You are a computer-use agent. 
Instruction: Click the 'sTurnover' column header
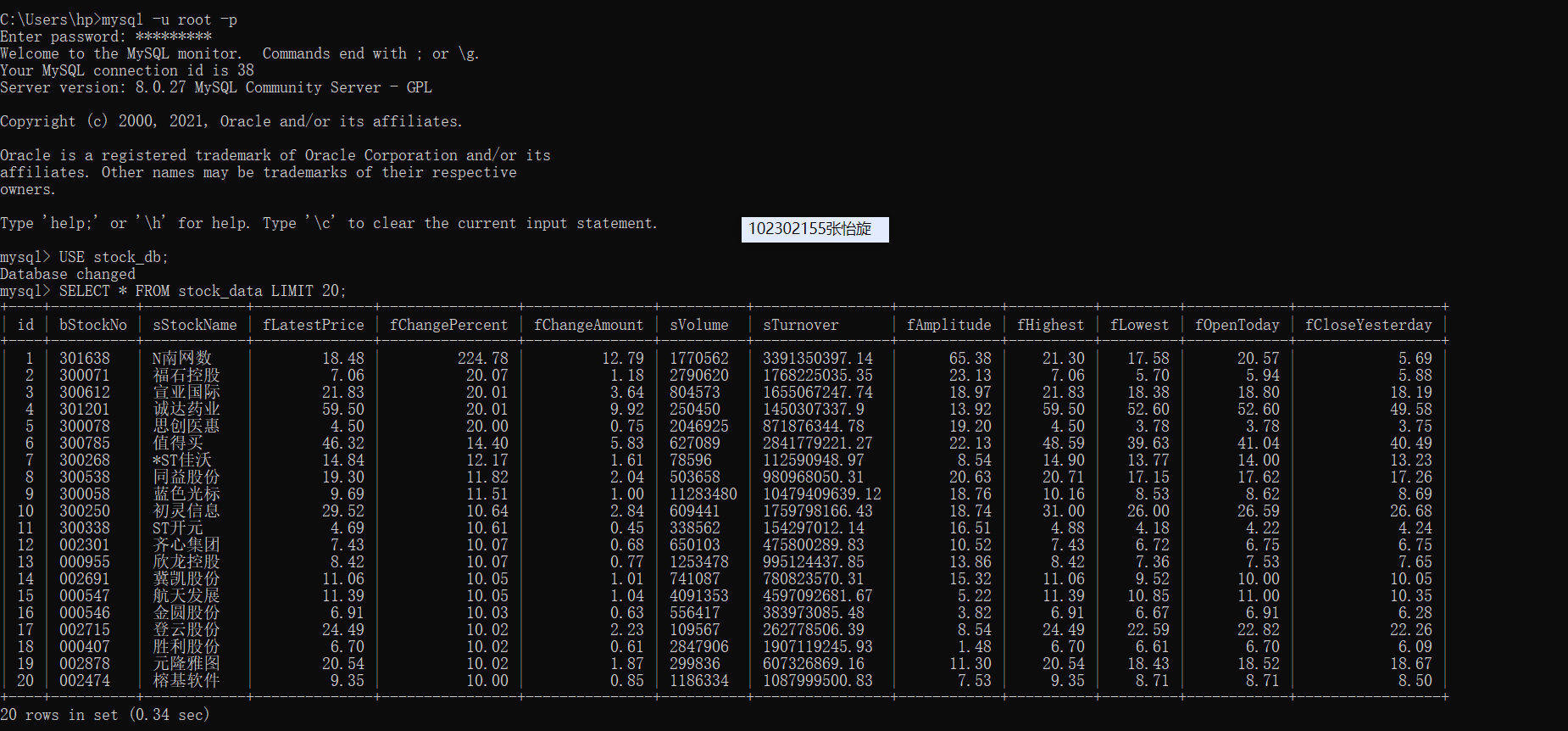[801, 325]
